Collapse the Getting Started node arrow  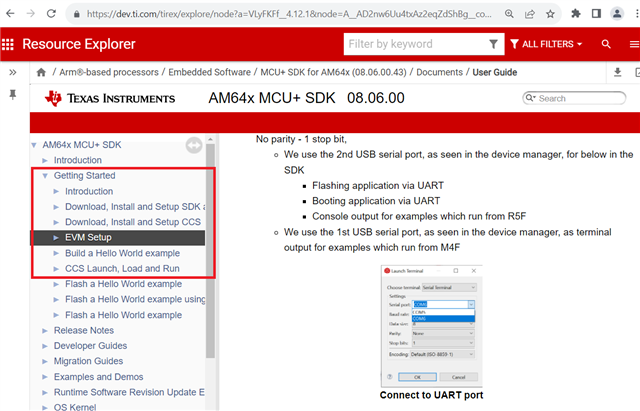45,176
